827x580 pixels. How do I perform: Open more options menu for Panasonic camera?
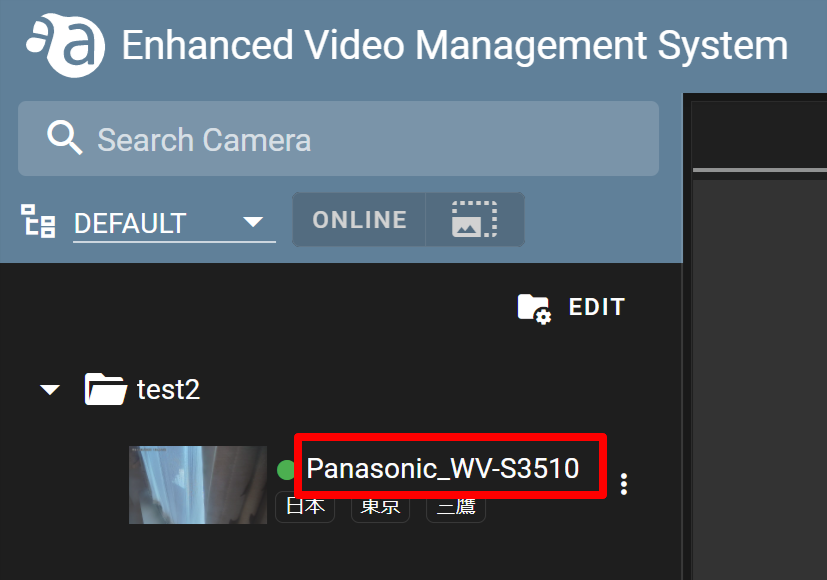coord(624,484)
